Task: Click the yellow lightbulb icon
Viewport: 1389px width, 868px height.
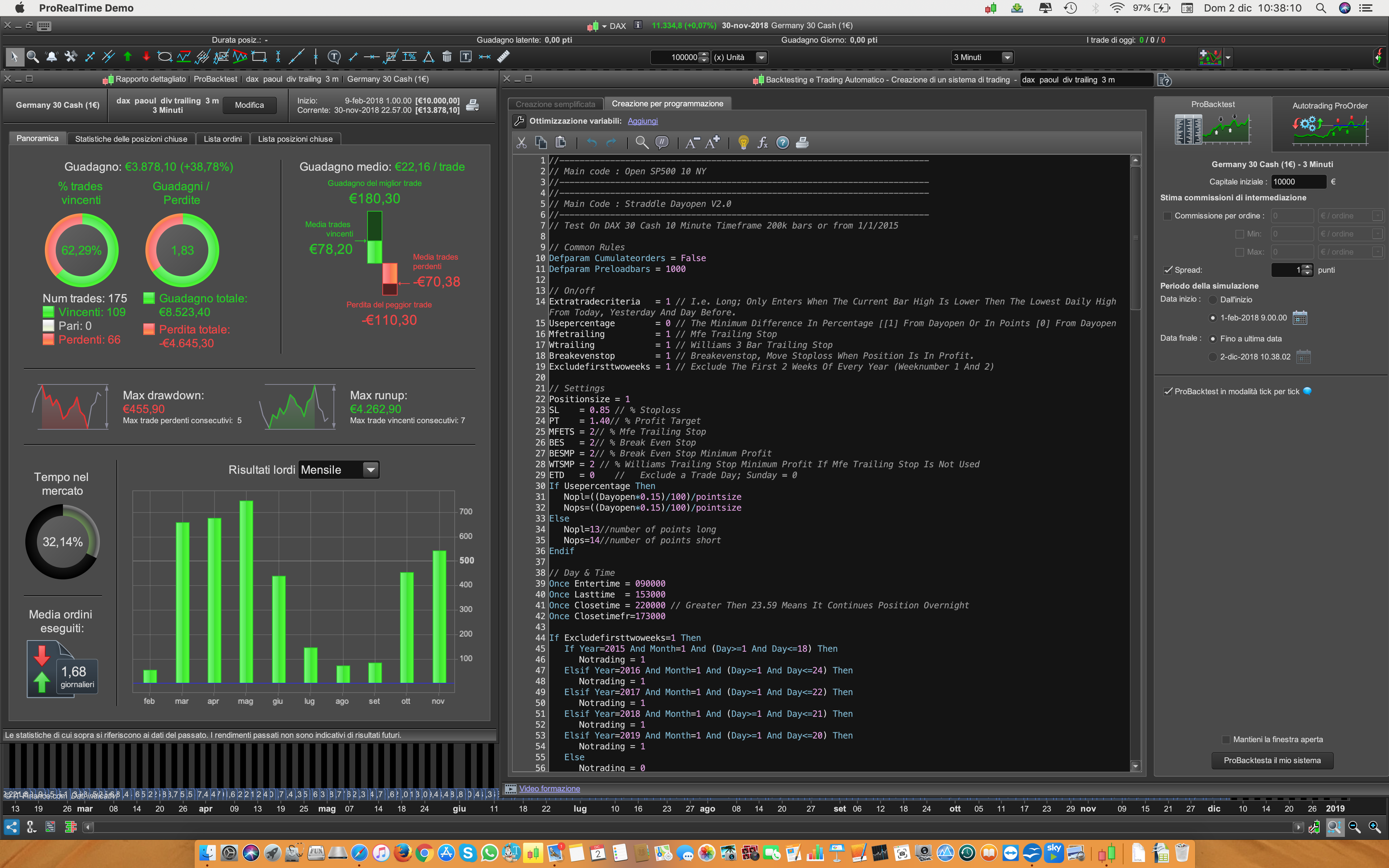Action: 743,143
